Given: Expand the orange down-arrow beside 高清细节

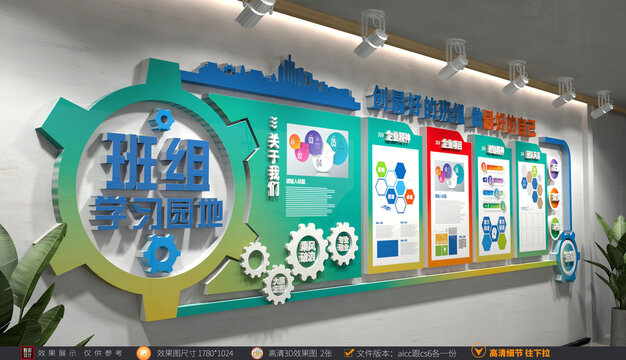Looking at the screenshot, I should tap(478, 351).
